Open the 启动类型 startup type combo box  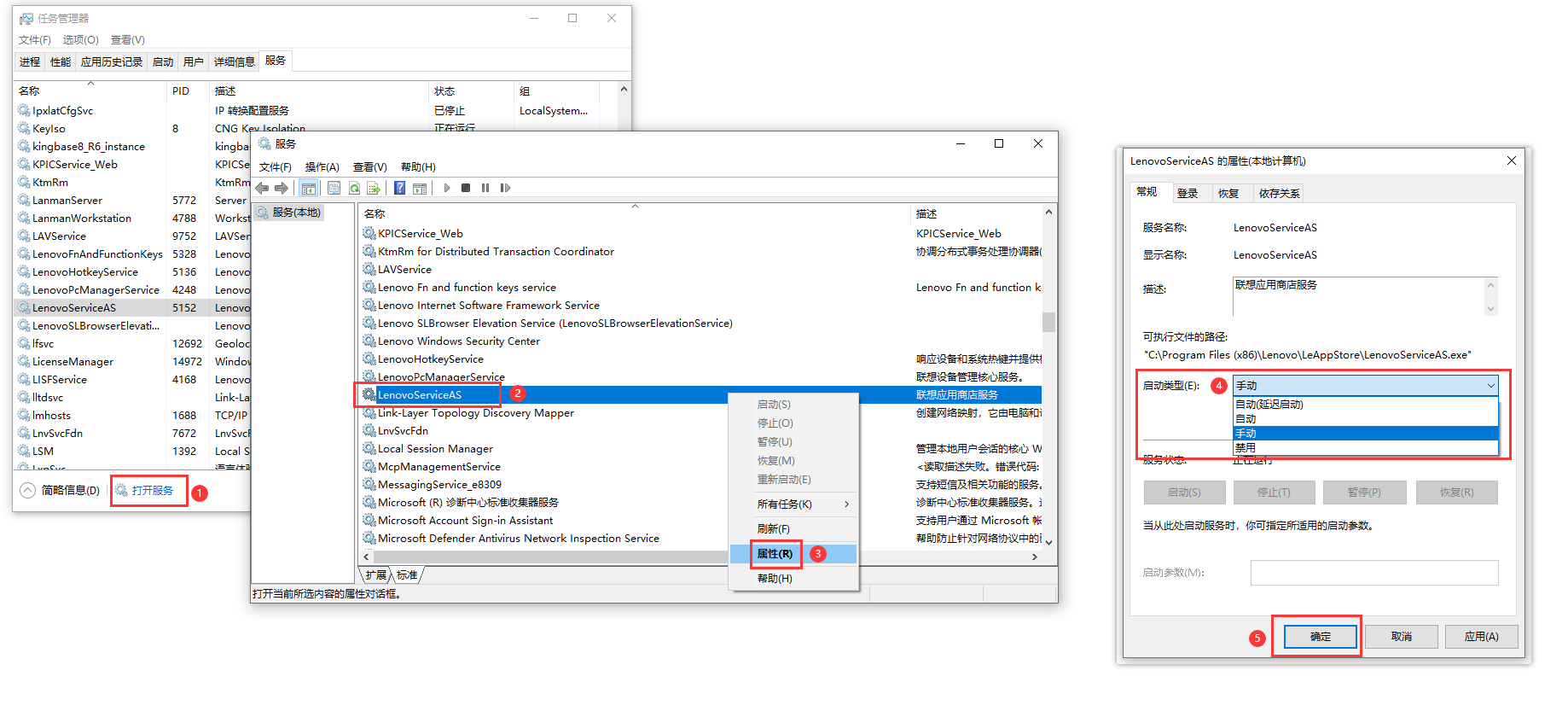pos(1365,386)
